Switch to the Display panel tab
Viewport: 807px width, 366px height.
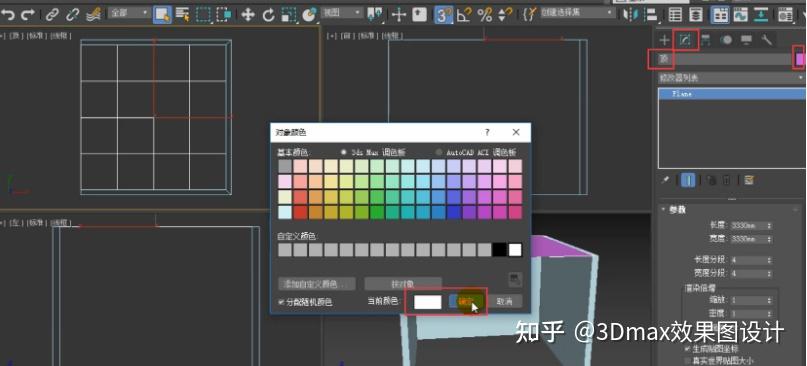click(746, 40)
